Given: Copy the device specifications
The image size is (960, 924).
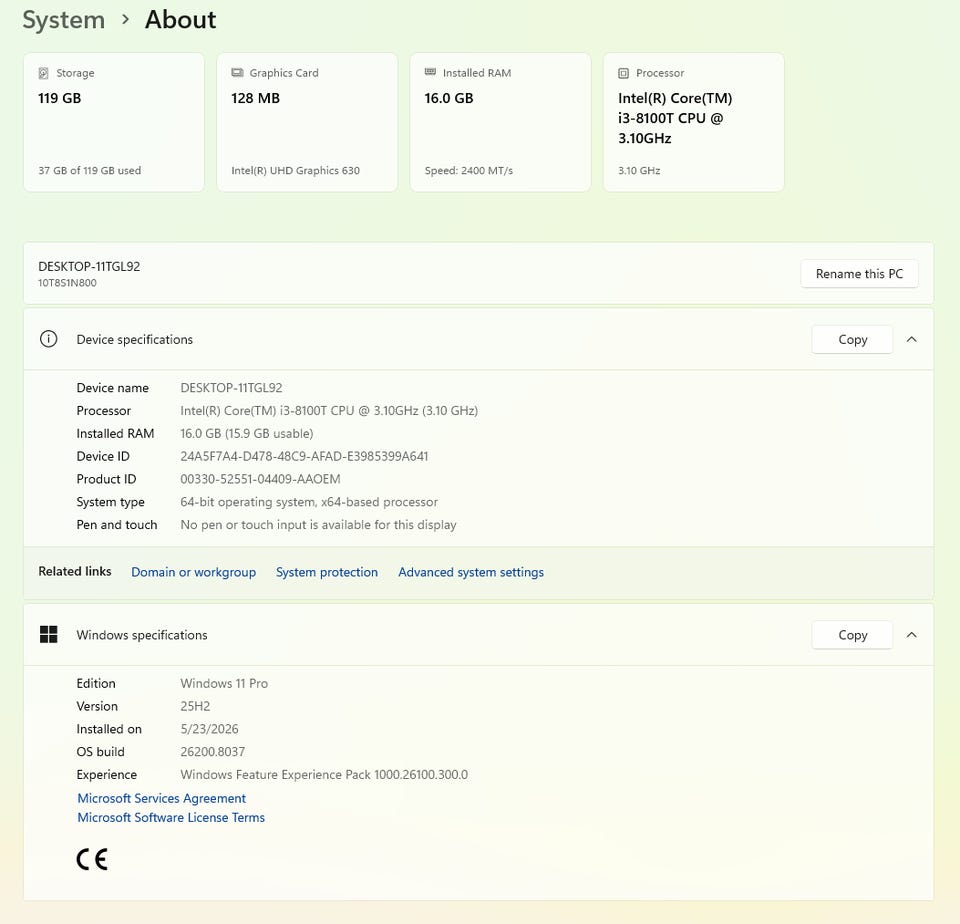Looking at the screenshot, I should tap(852, 339).
